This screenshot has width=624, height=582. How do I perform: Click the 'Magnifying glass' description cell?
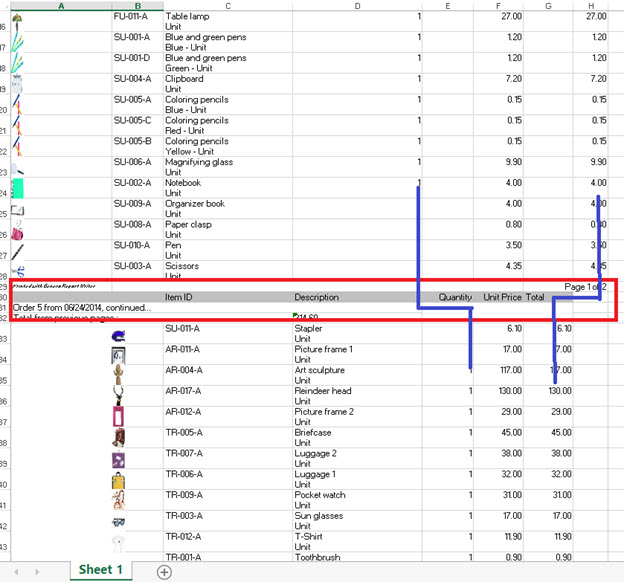click(x=199, y=162)
